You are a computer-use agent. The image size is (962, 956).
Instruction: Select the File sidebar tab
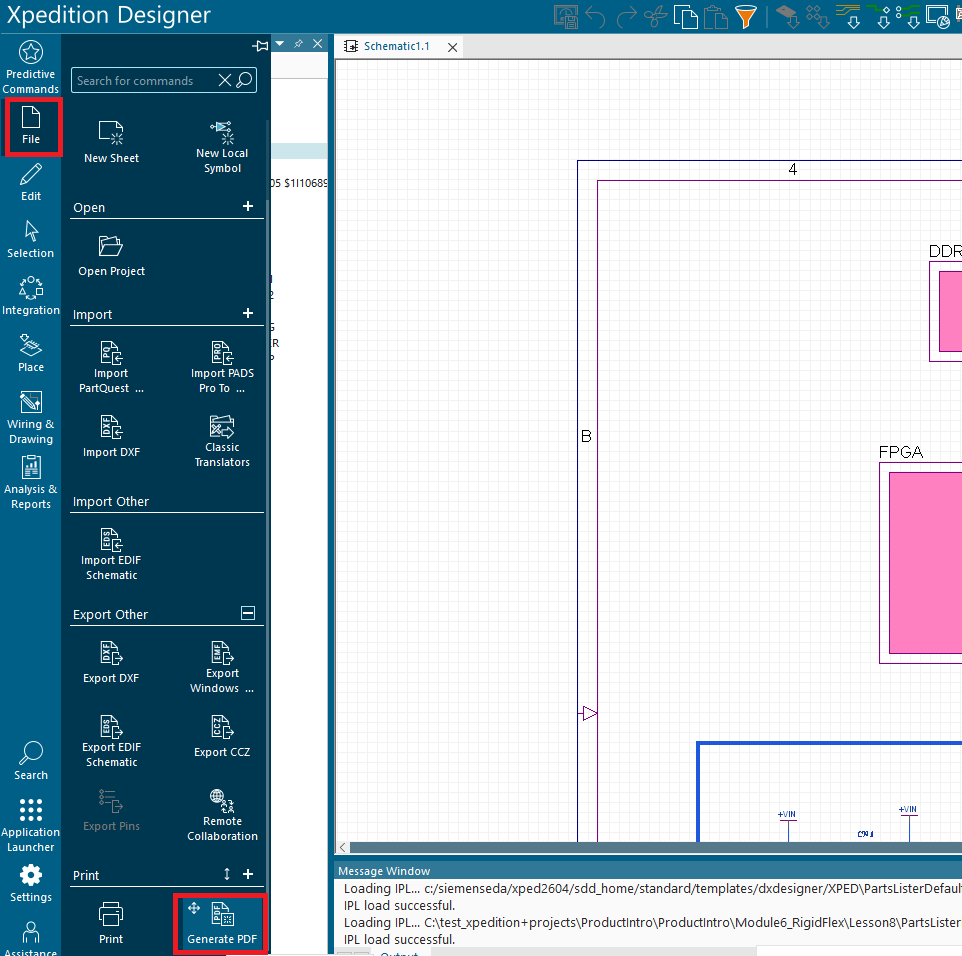coord(33,127)
